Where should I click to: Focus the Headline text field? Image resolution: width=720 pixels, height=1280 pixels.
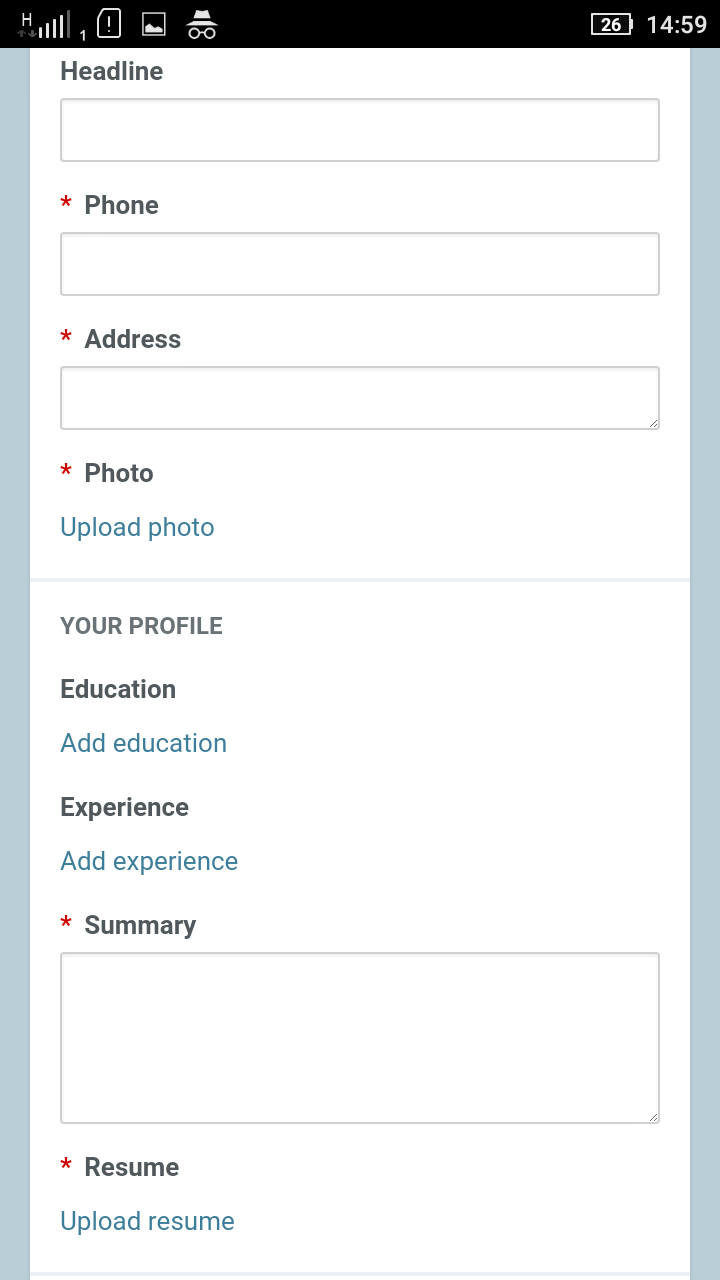tap(360, 130)
